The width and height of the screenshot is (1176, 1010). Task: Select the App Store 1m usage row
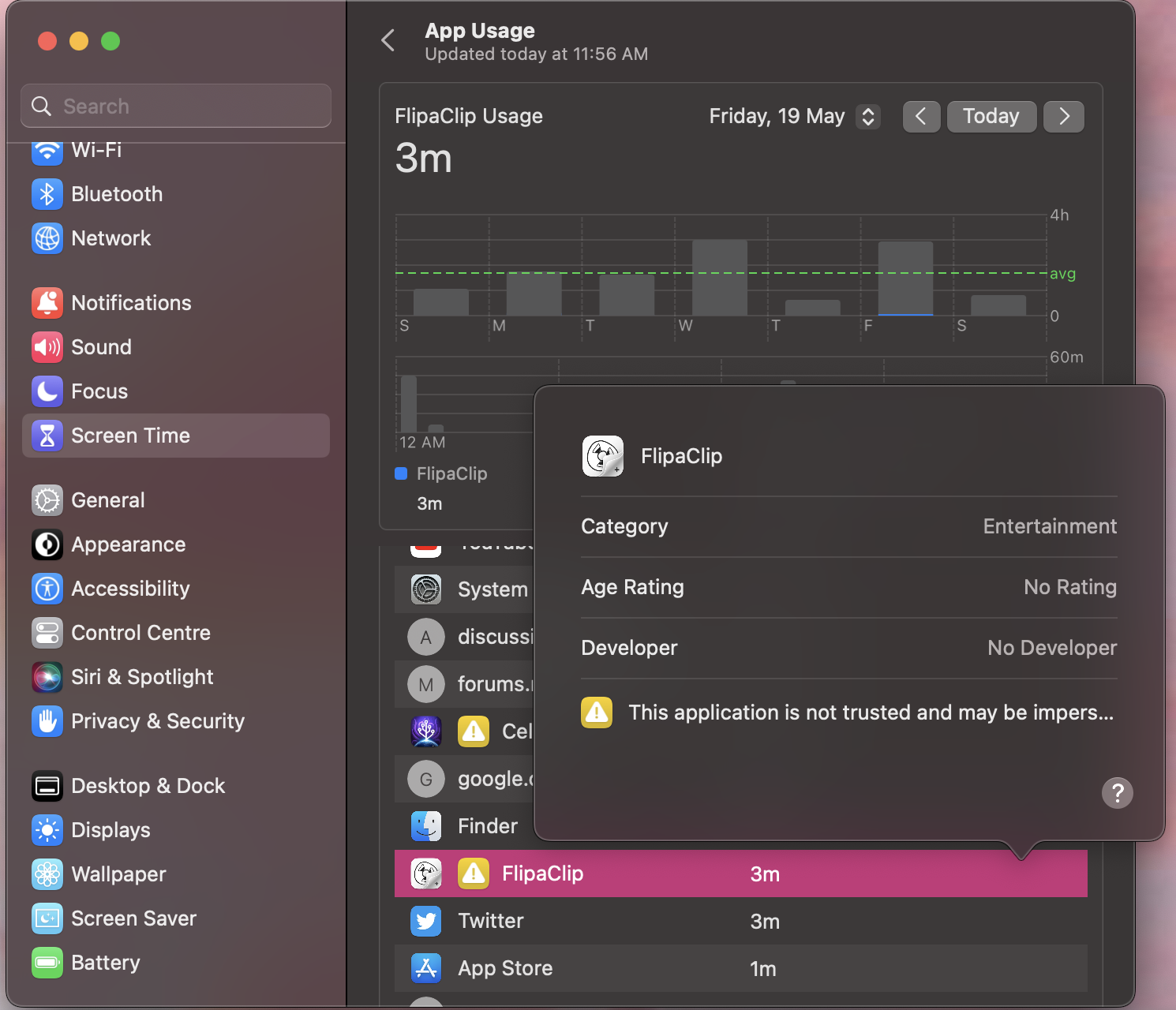click(741, 968)
